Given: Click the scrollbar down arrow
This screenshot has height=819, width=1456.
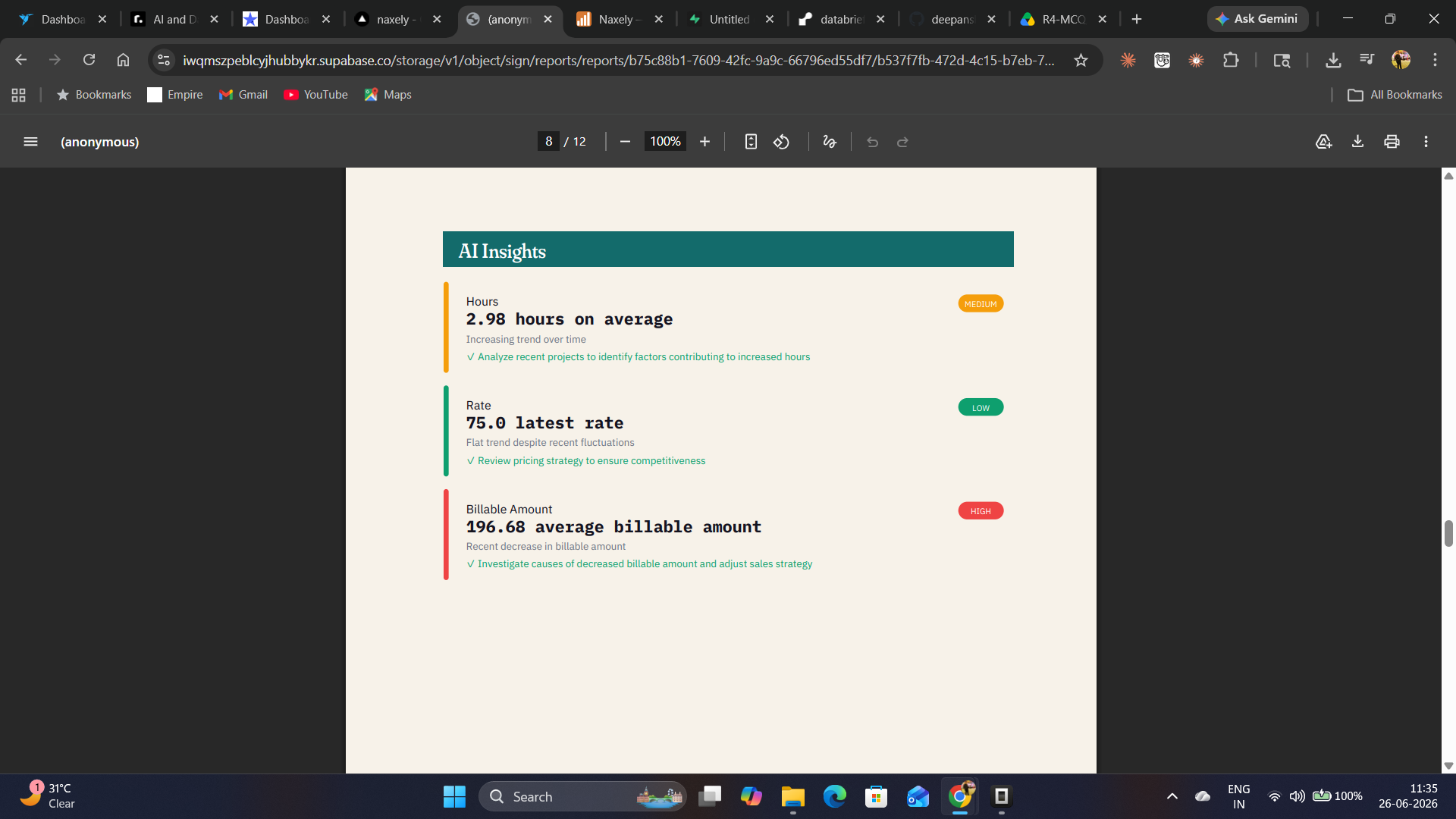Looking at the screenshot, I should pyautogui.click(x=1448, y=766).
